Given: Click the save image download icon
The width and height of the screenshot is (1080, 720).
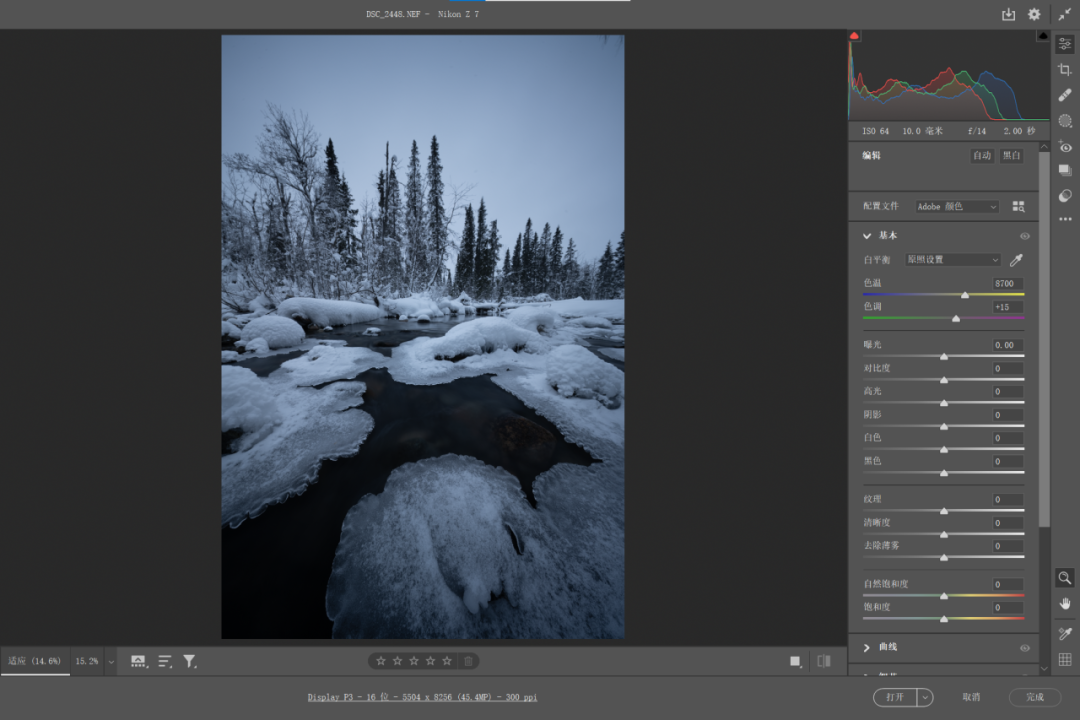Looking at the screenshot, I should (1008, 14).
